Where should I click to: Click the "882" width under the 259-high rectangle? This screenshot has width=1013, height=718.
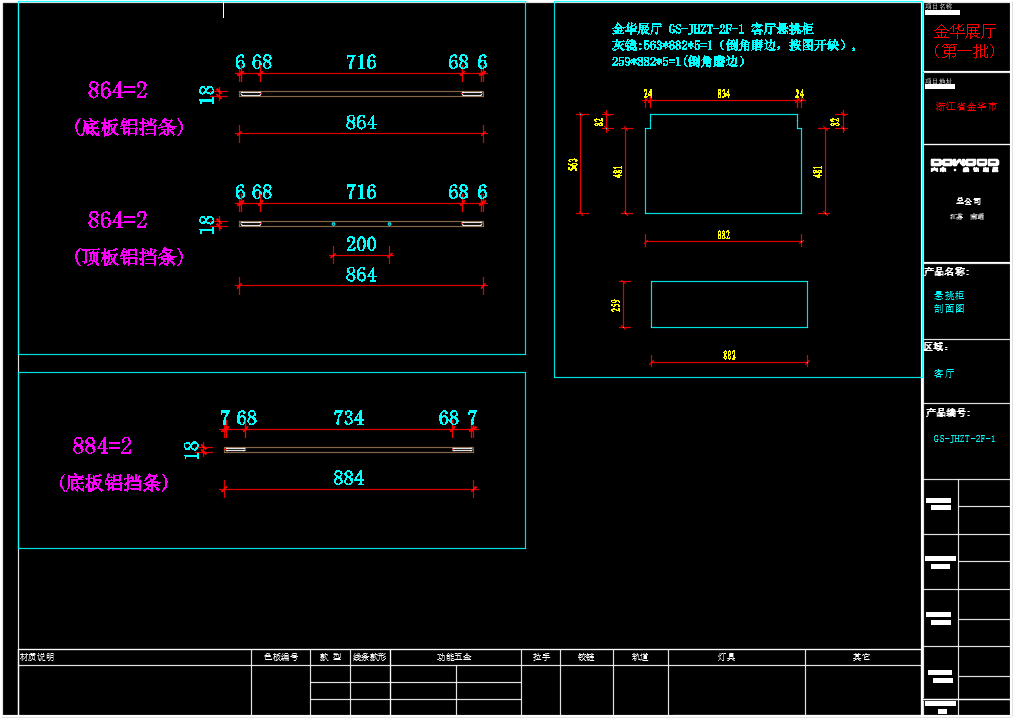pos(729,355)
